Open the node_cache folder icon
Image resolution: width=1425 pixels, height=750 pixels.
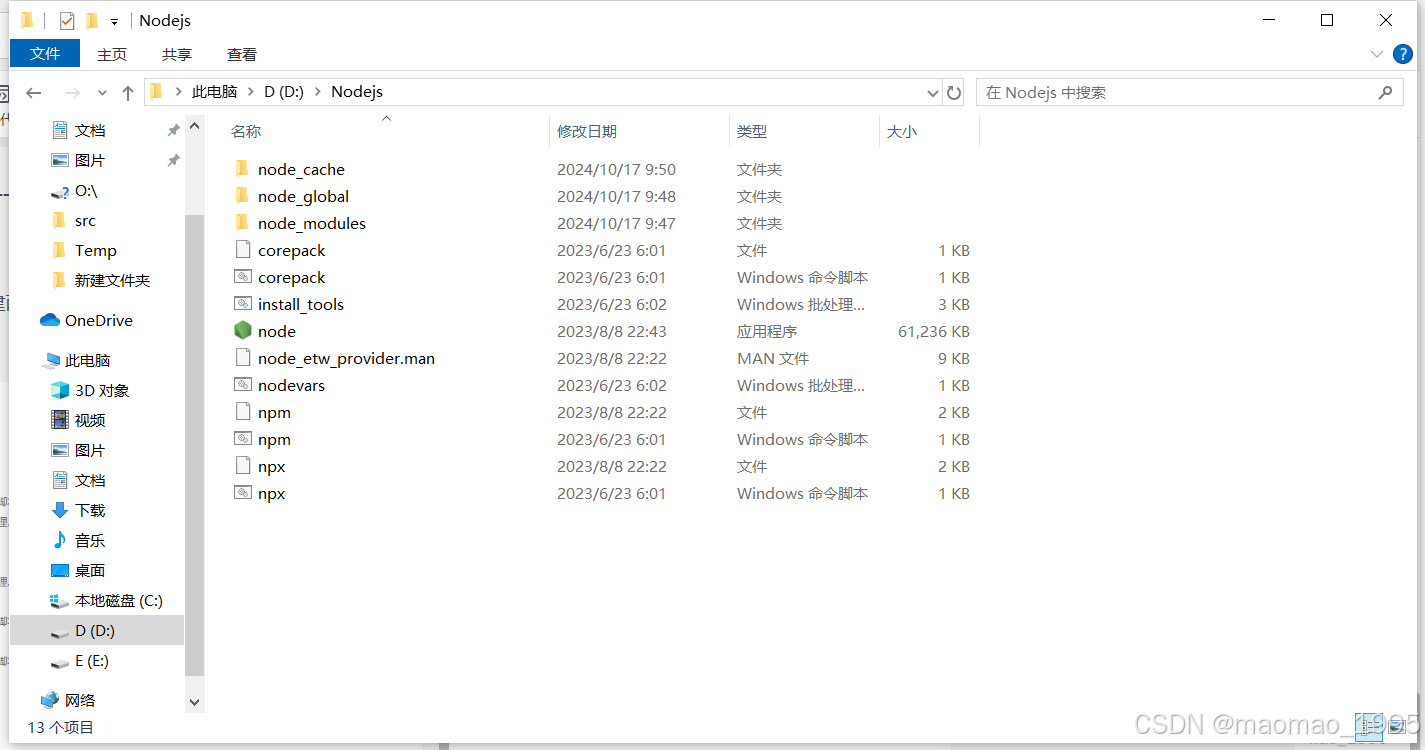(x=242, y=169)
